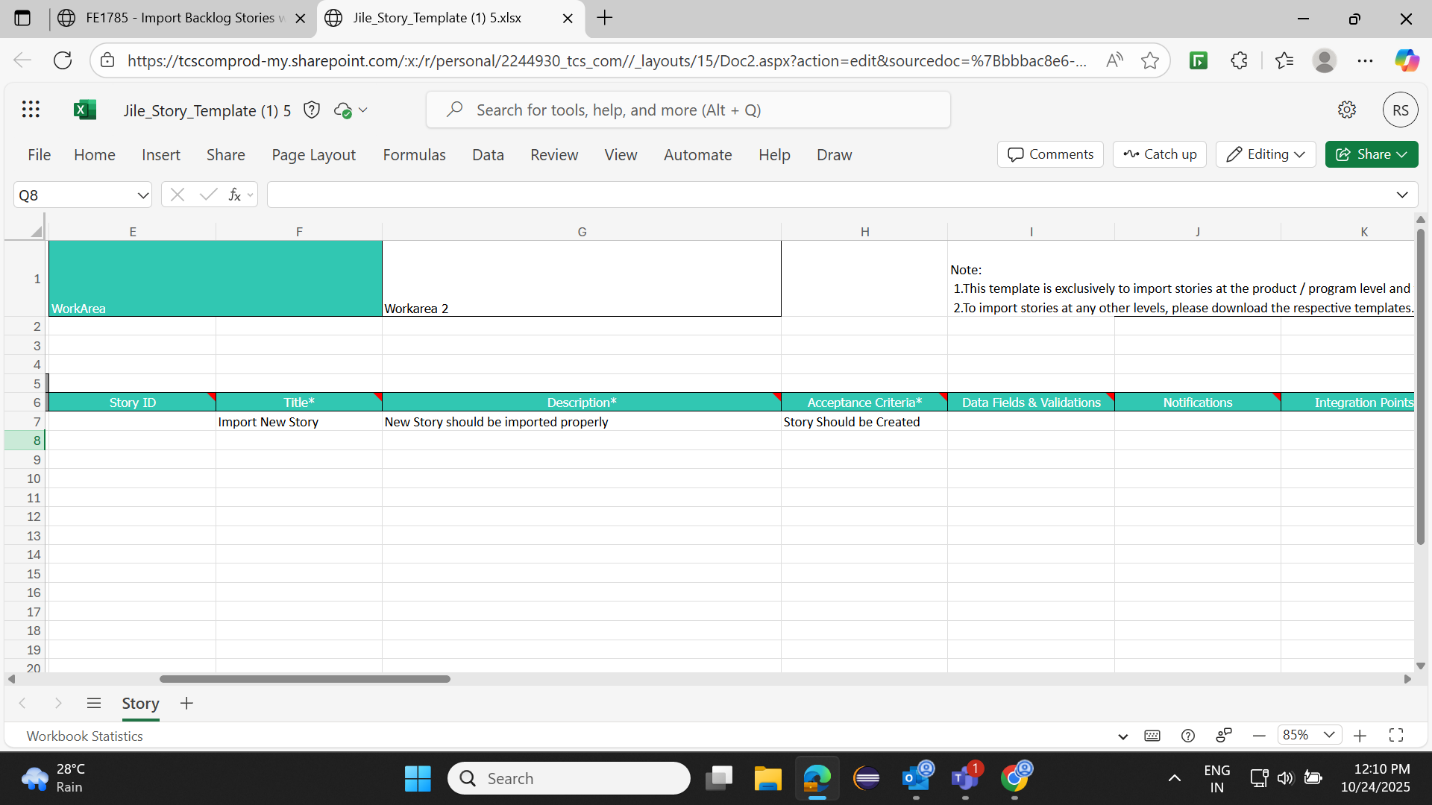Click the Excel logo icon

pos(85,110)
